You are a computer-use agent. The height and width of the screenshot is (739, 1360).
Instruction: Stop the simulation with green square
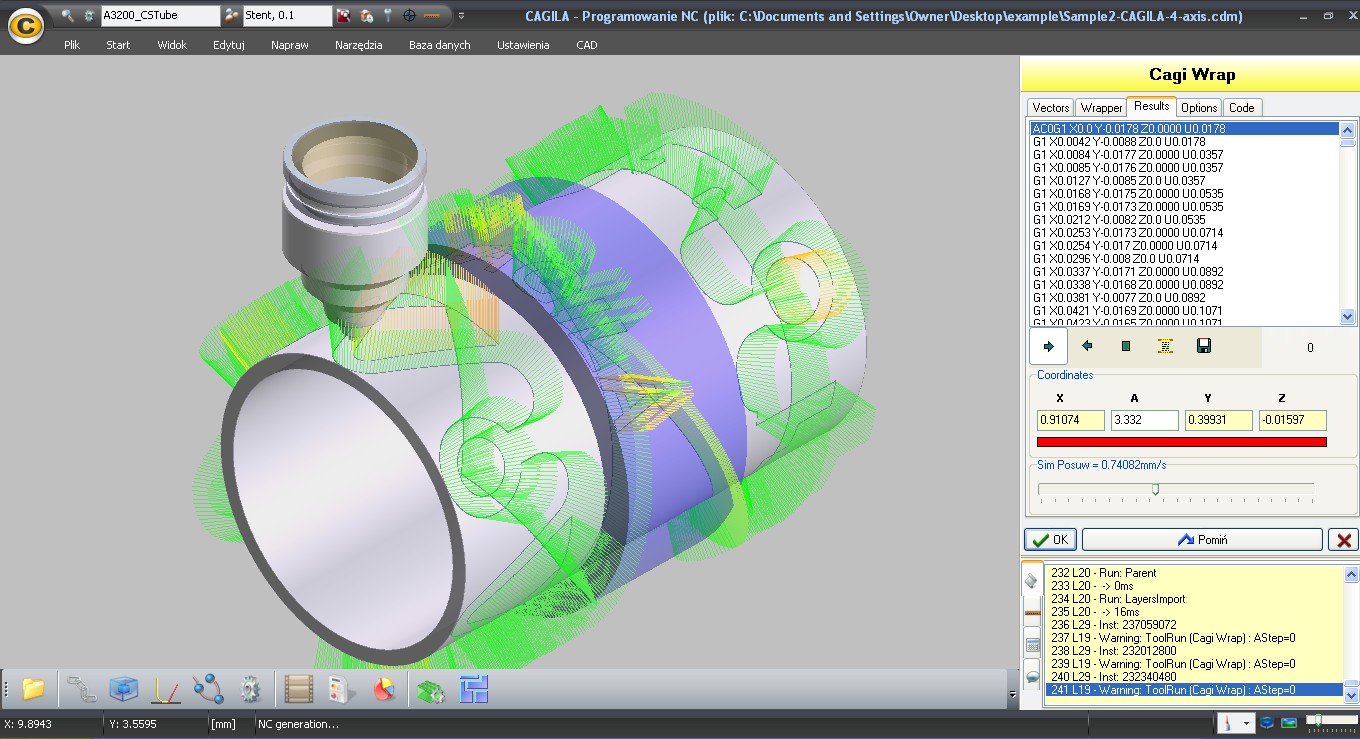tap(1126, 347)
